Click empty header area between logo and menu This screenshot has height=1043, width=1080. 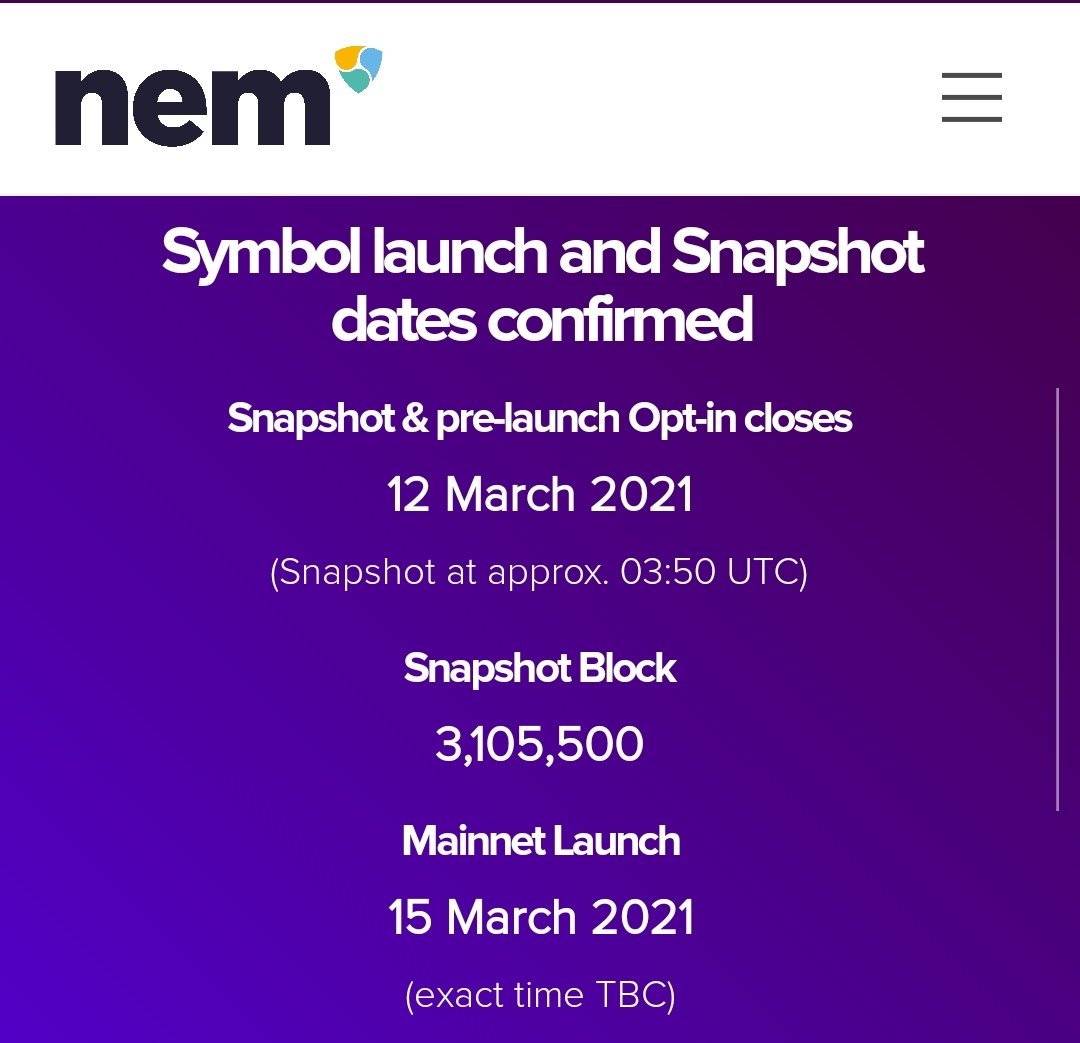click(x=650, y=98)
